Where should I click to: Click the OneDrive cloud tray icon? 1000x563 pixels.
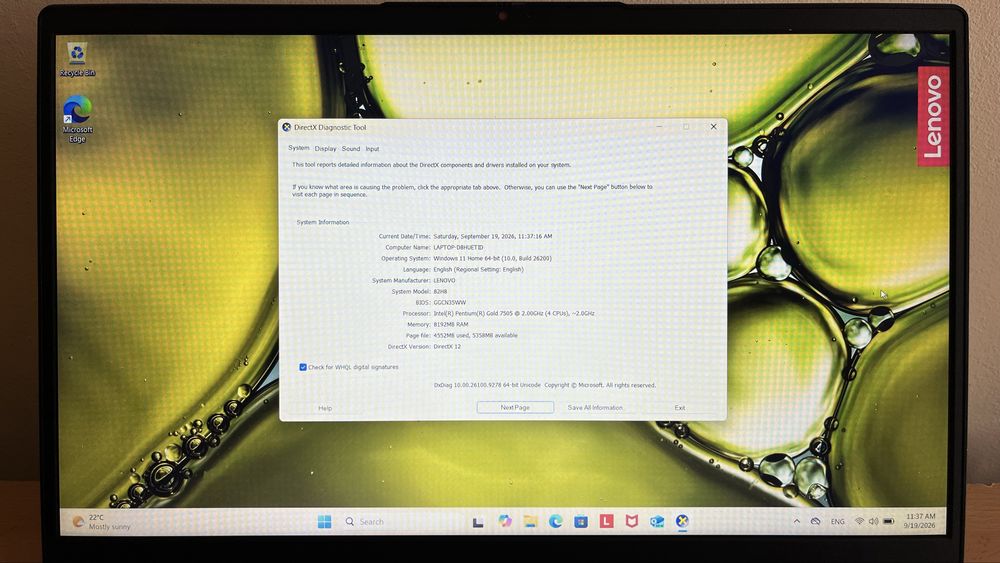[815, 521]
